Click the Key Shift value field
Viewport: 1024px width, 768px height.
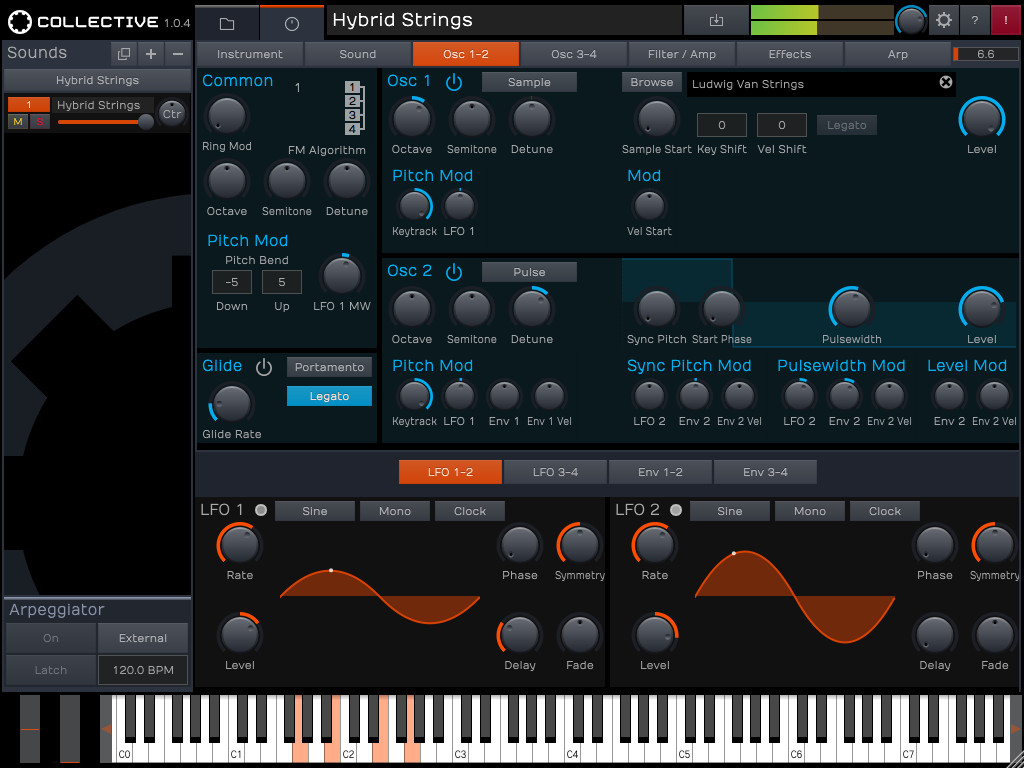click(721, 125)
